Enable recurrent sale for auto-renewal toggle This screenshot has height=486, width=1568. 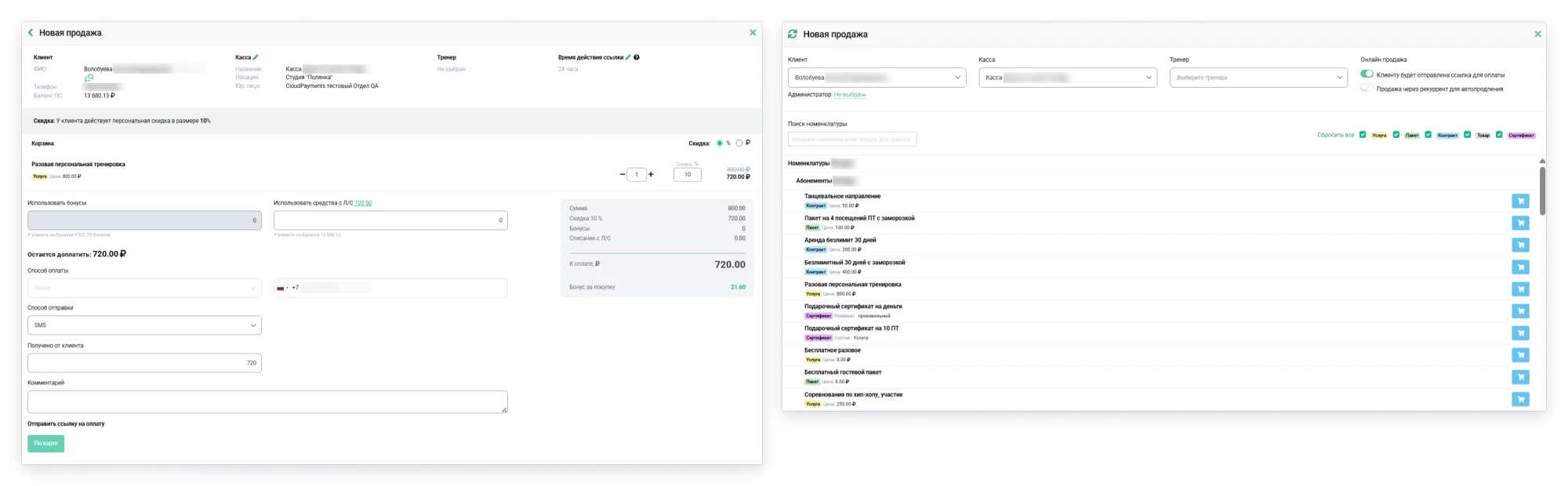pyautogui.click(x=1367, y=88)
